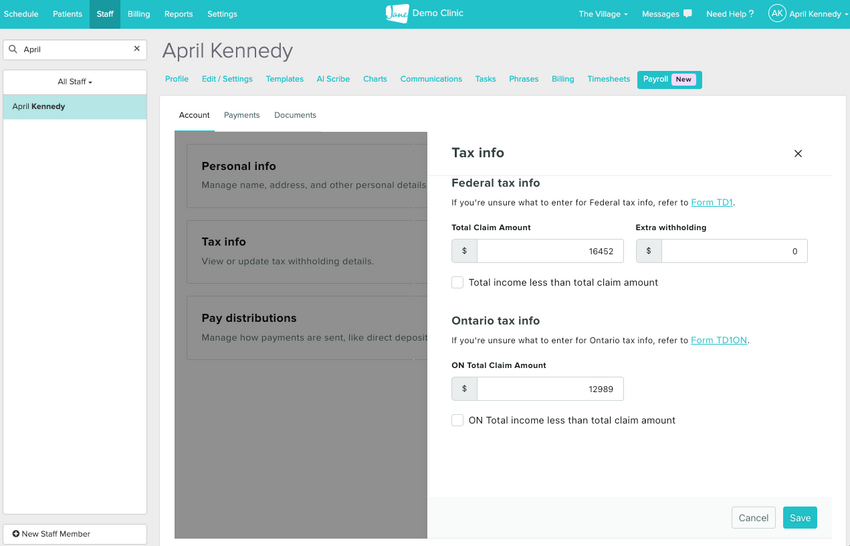This screenshot has height=546, width=850.
Task: Open the Form TD1ON link
Action: (x=719, y=340)
